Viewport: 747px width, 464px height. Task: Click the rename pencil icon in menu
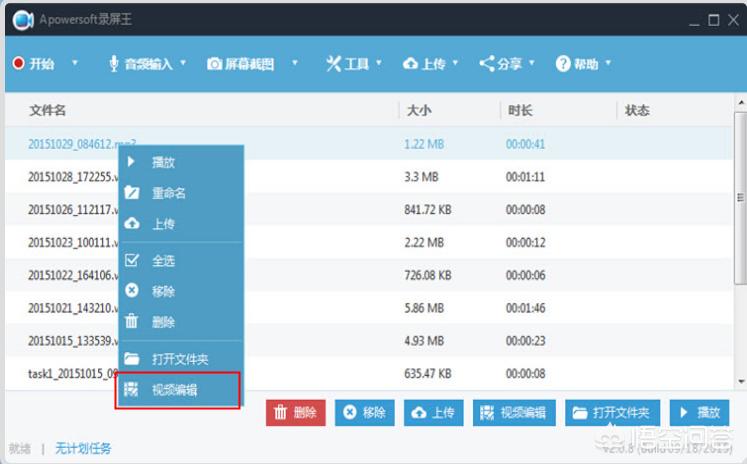(132, 192)
